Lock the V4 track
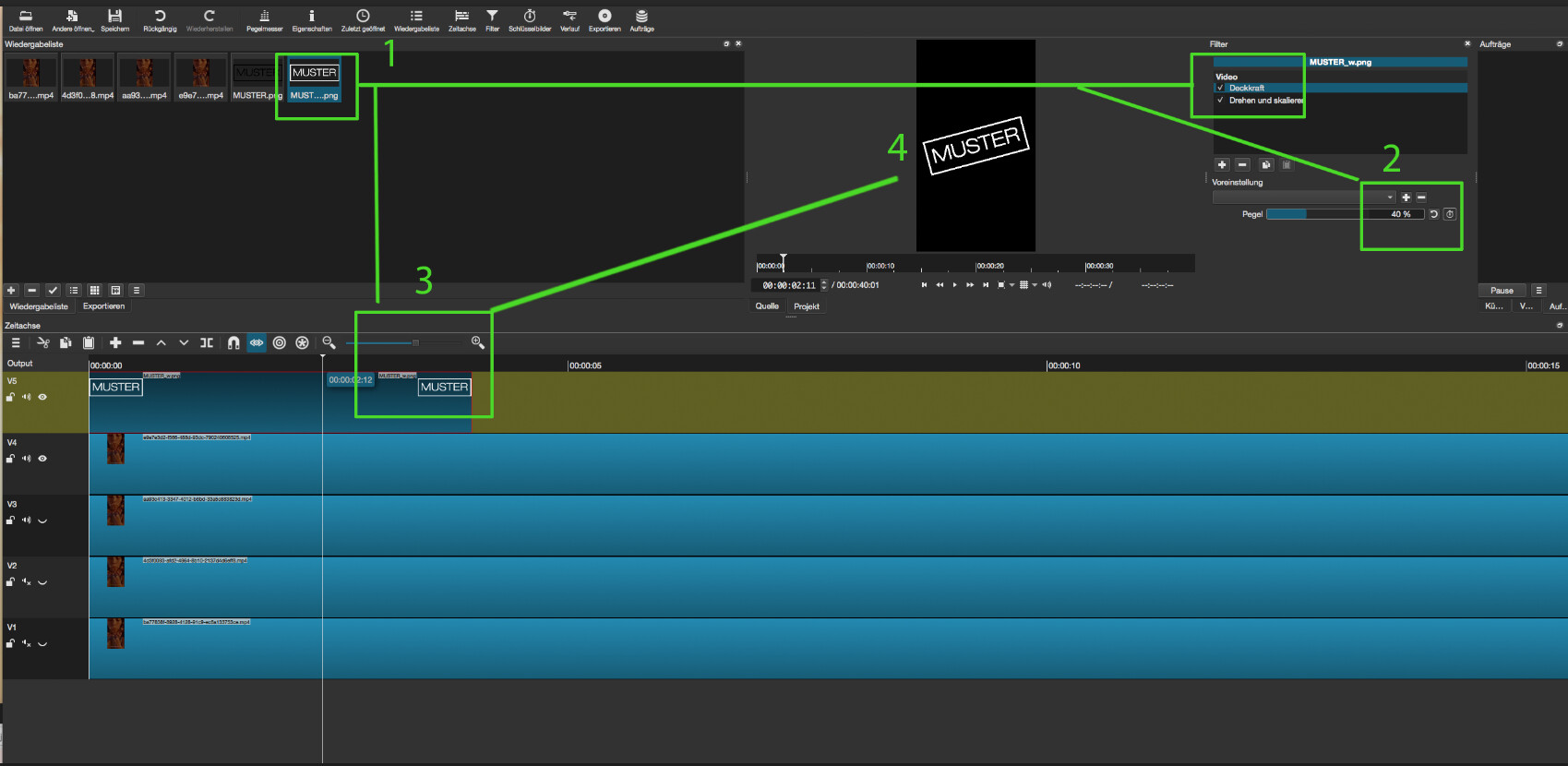 click(10, 459)
